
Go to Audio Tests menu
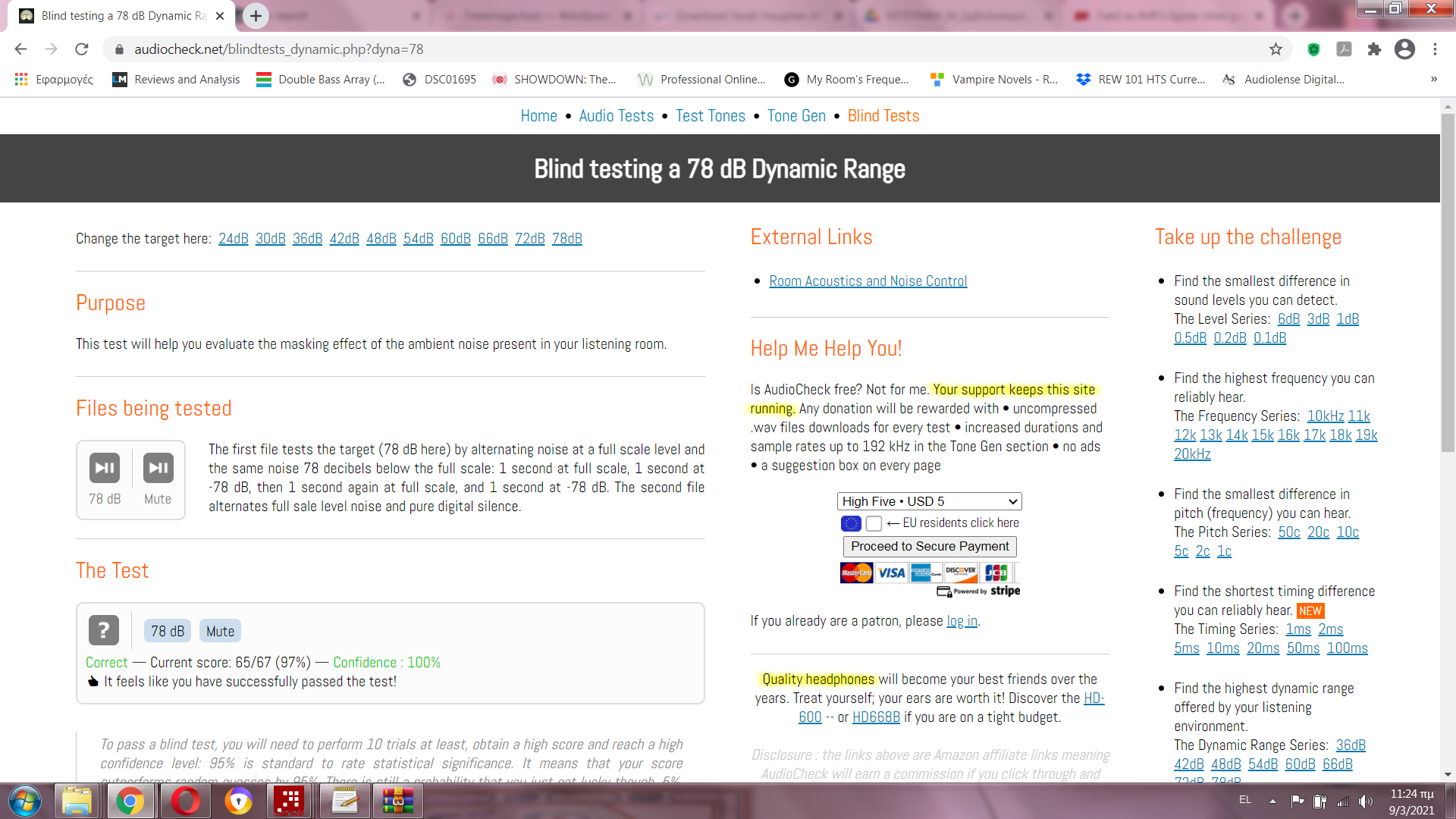tap(616, 116)
